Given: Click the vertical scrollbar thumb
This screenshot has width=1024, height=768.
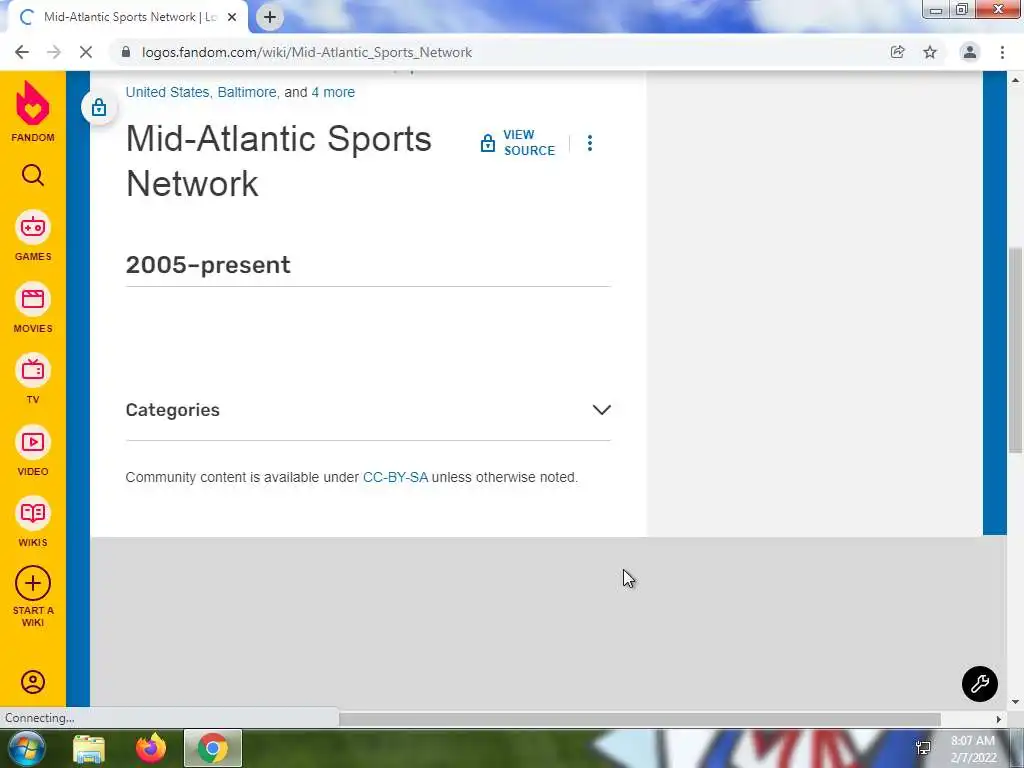Looking at the screenshot, I should pyautogui.click(x=1015, y=350).
